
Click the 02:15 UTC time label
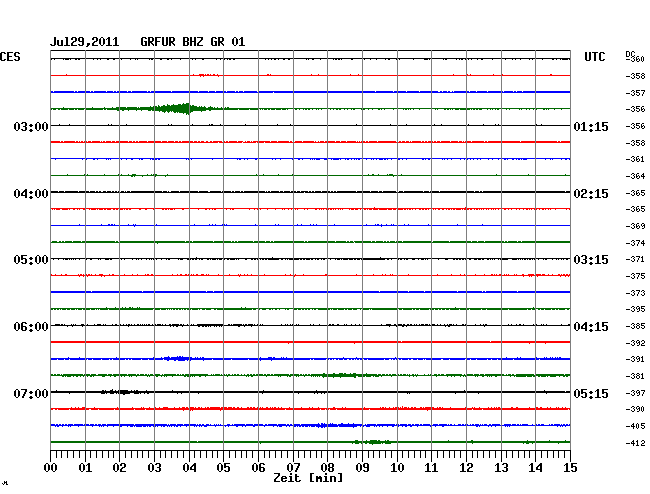pyautogui.click(x=591, y=194)
